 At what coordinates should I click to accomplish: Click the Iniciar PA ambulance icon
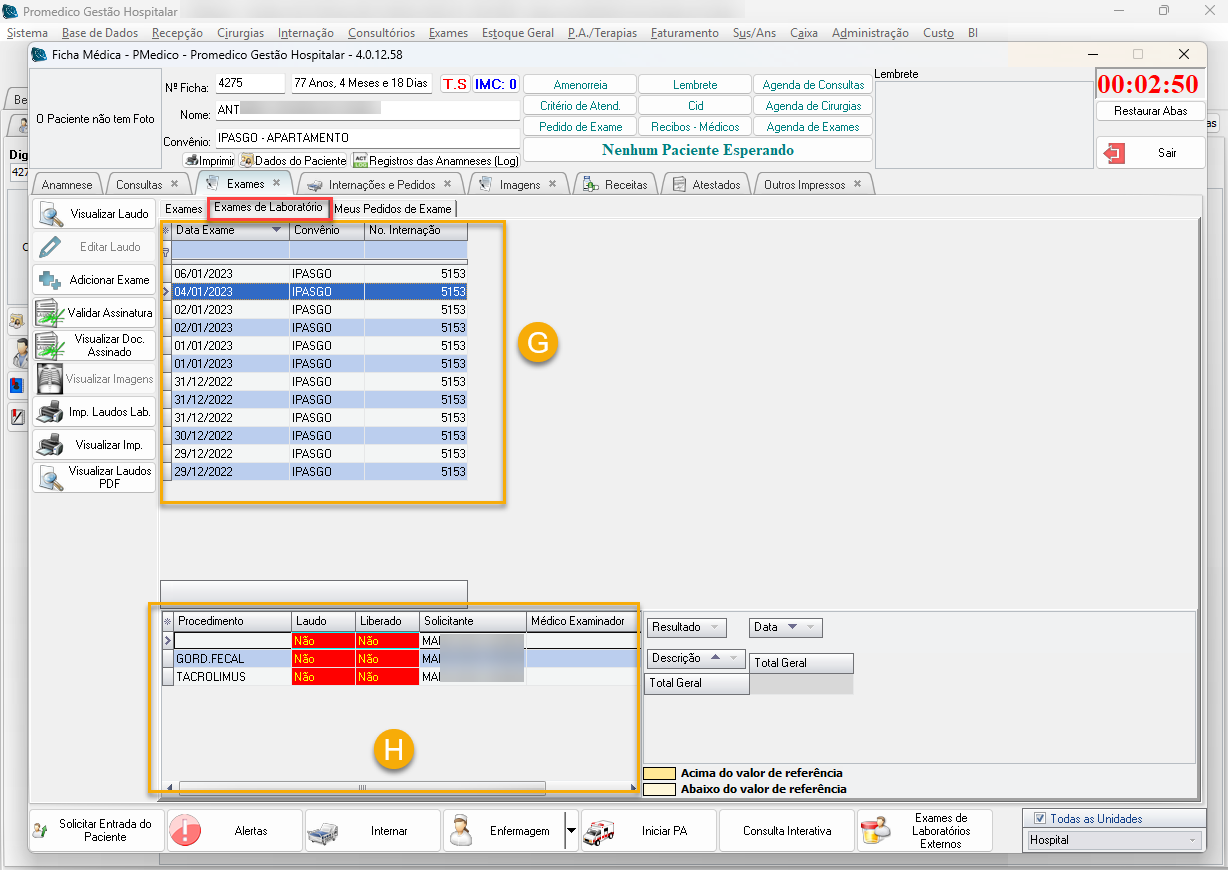[599, 830]
